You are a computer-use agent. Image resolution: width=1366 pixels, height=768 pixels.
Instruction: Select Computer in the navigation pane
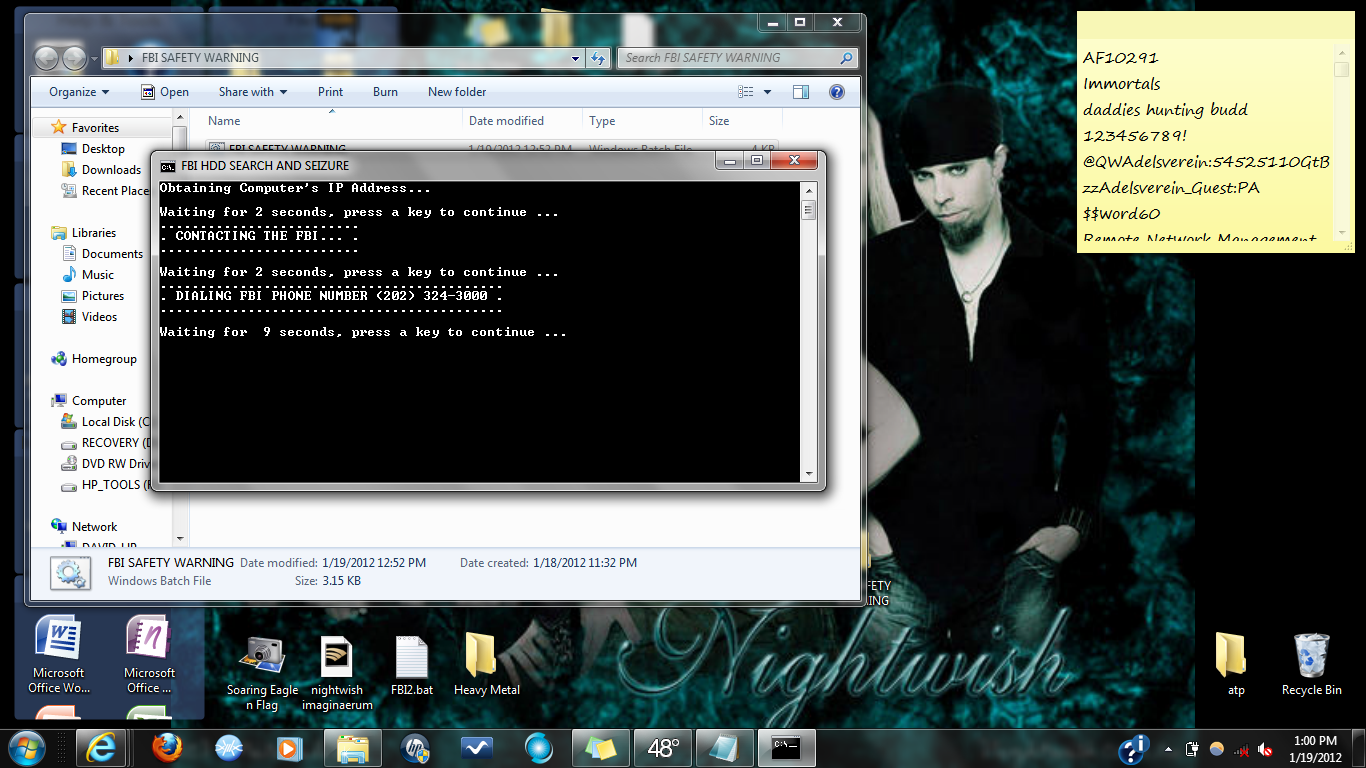(99, 401)
